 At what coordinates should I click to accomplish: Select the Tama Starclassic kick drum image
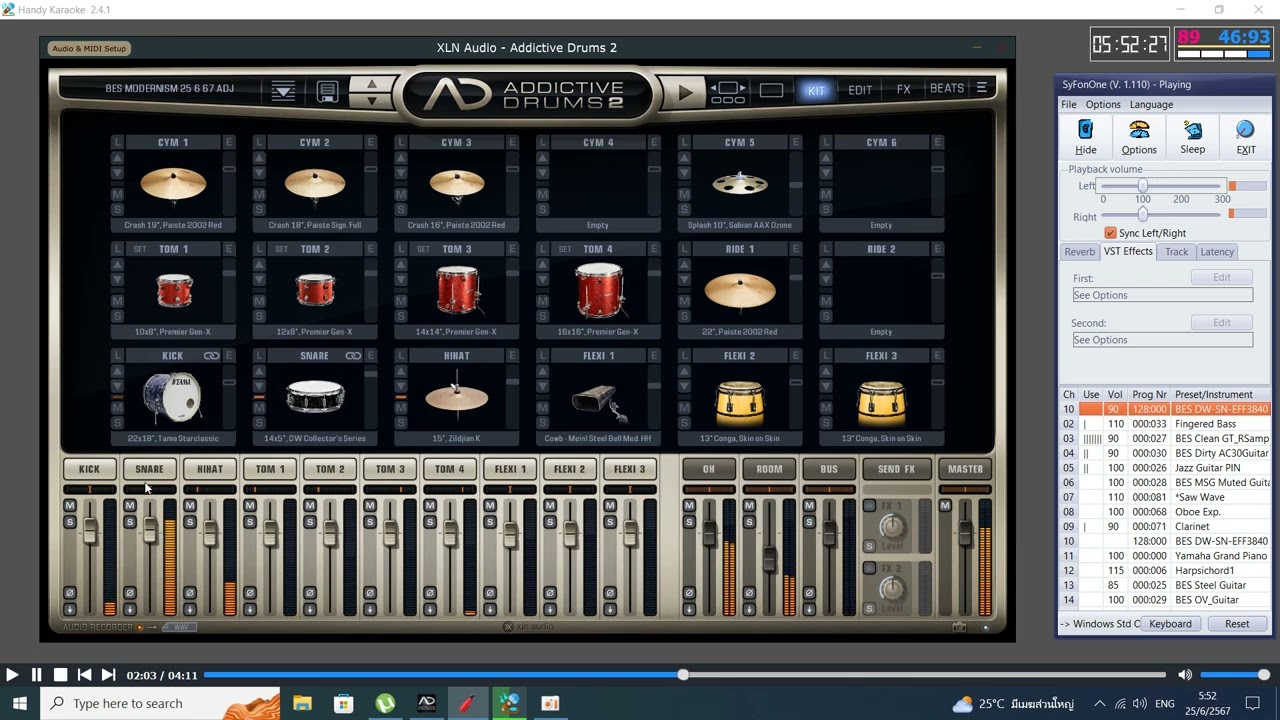pos(173,396)
